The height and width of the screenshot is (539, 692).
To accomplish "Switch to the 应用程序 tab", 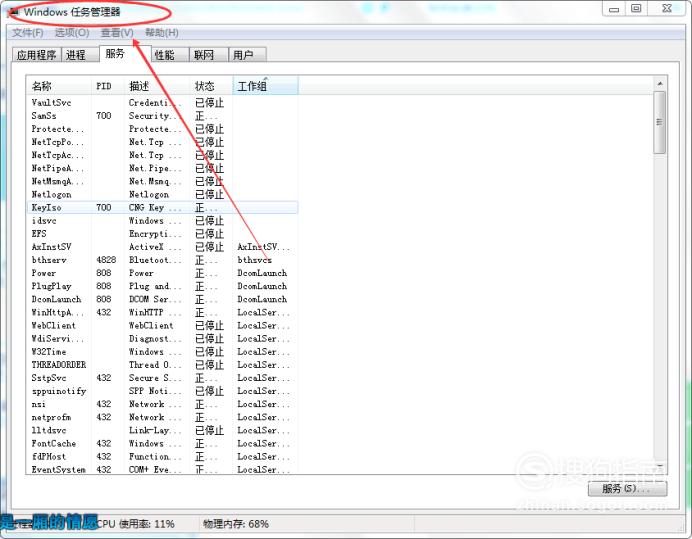I will [36, 55].
